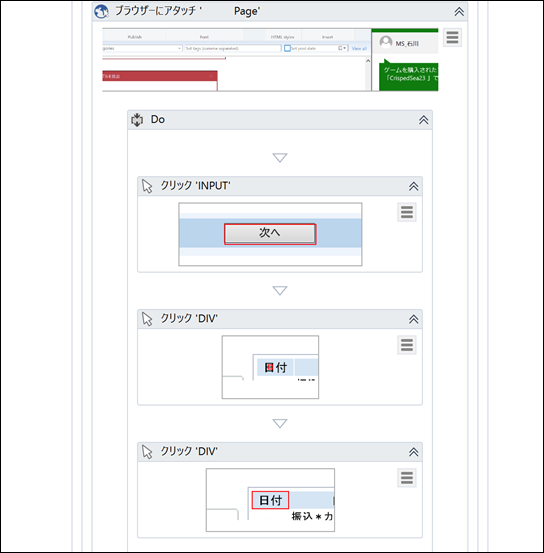
Task: Collapse the first クリック 'DIV' activity
Action: point(413,319)
